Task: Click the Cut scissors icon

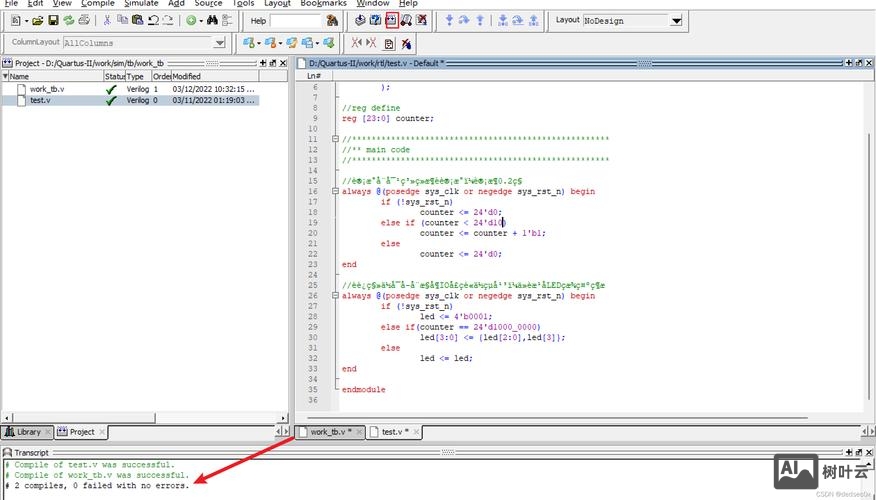Action: [106, 20]
